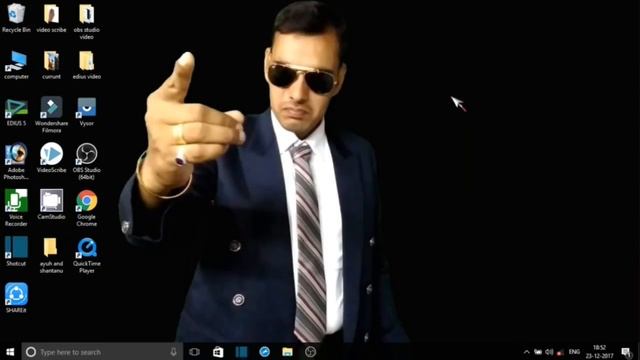Launch the Adobe Photoshop shortcut
This screenshot has width=640, height=360.
tap(16, 161)
